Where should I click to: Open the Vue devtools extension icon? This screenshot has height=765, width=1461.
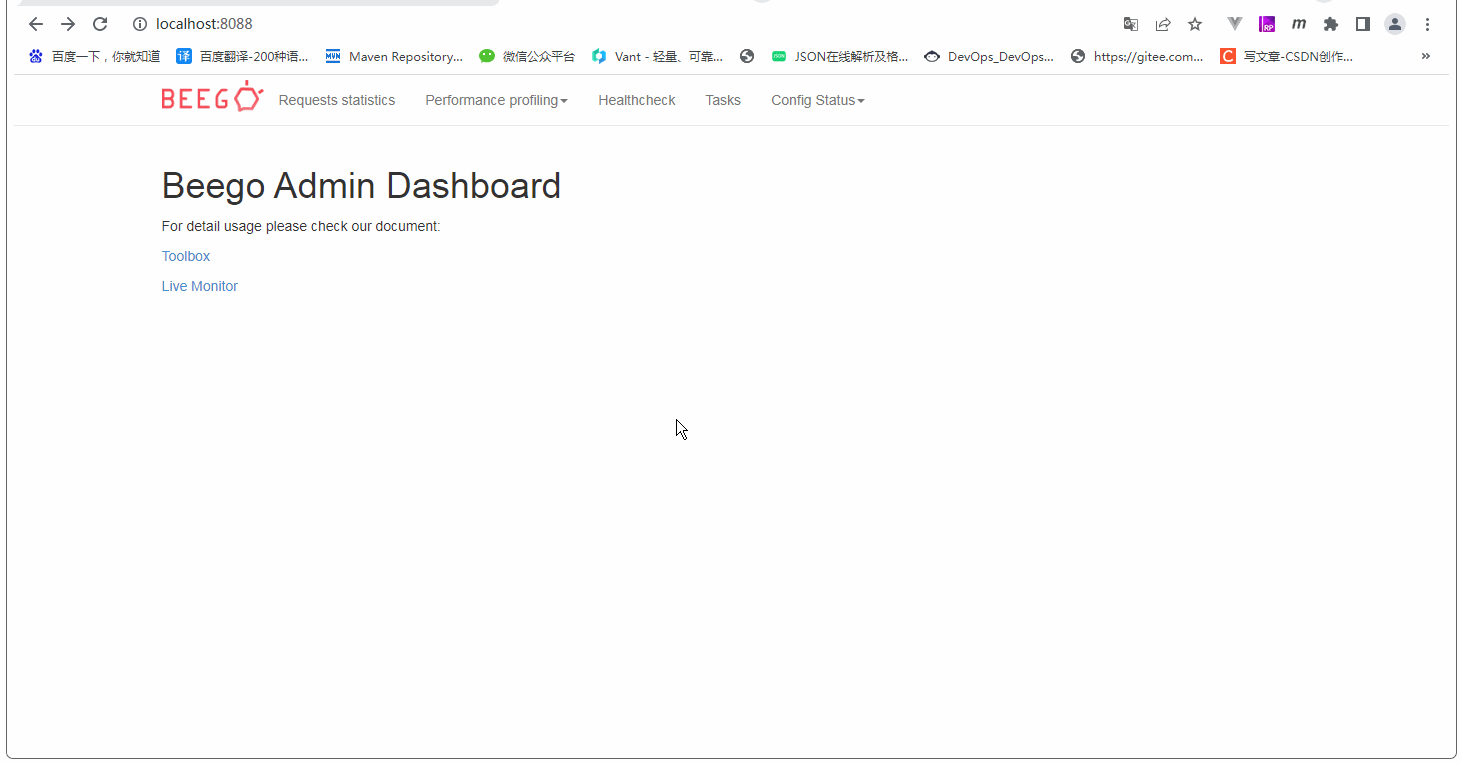(x=1235, y=24)
